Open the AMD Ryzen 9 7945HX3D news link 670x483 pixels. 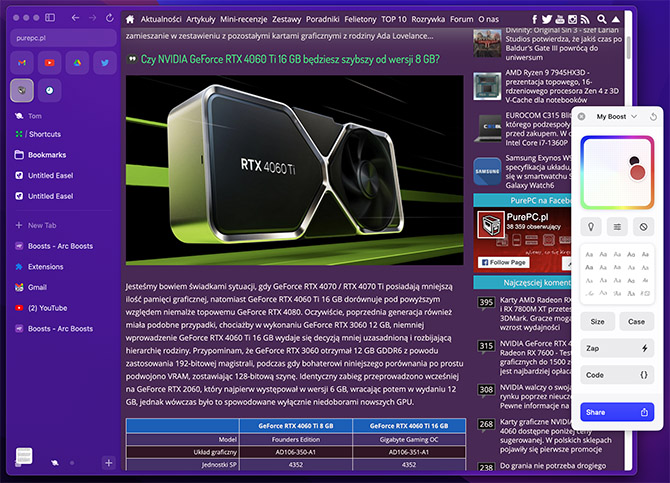pyautogui.click(x=562, y=86)
